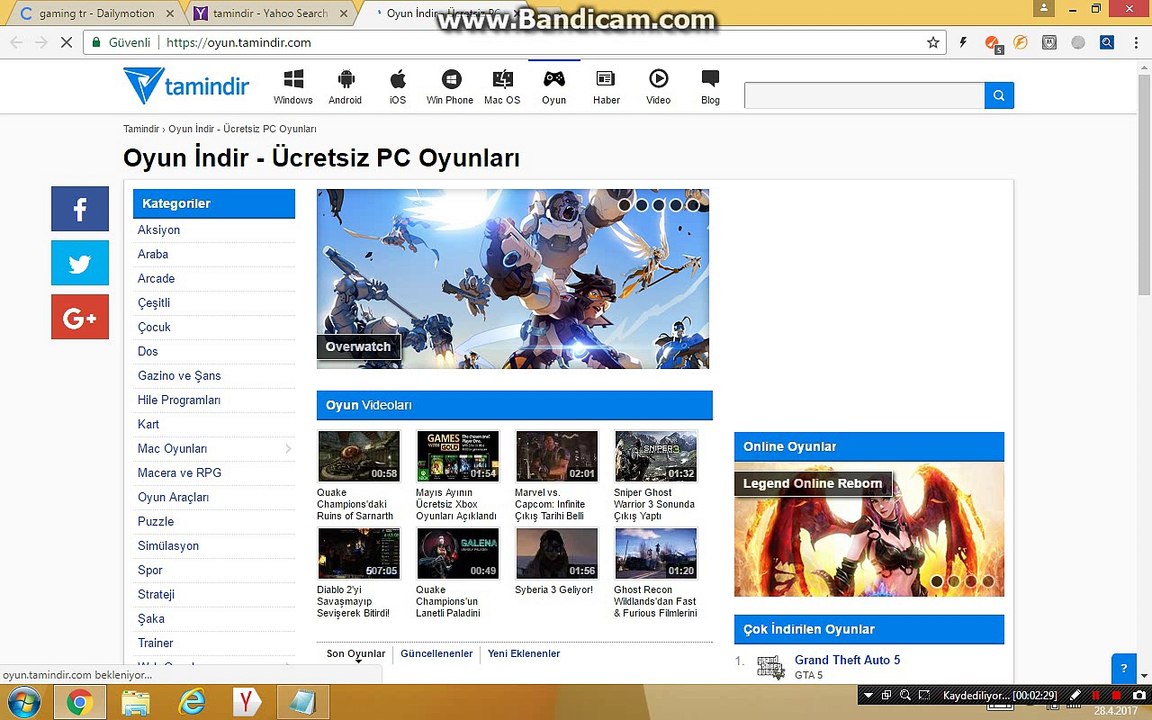Screen dimensions: 1152x720
Task: Open the Blog speech bubble icon
Action: click(x=710, y=79)
